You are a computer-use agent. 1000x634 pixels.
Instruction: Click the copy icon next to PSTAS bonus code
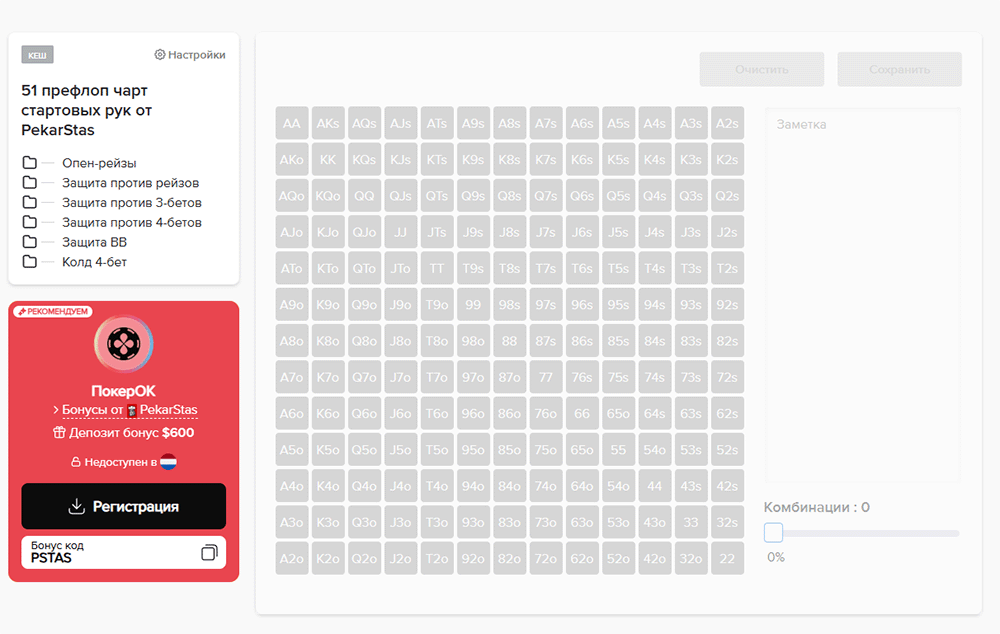coord(209,552)
